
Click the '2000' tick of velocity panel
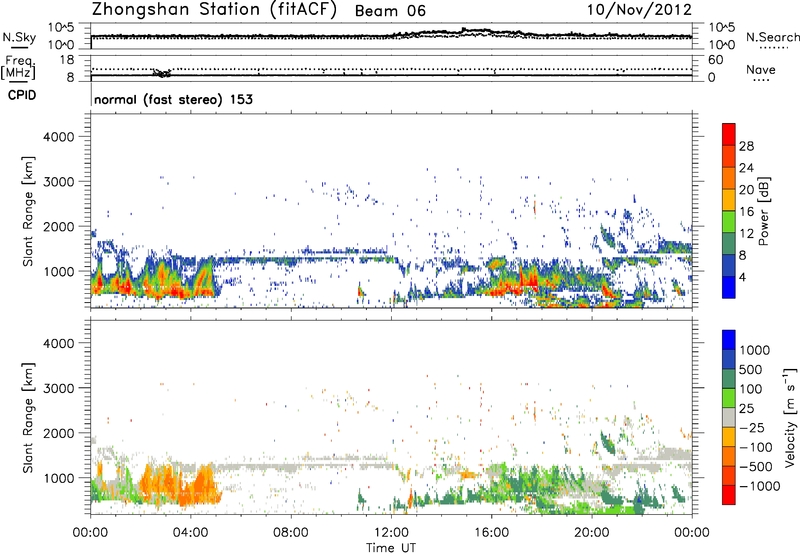click(x=58, y=433)
